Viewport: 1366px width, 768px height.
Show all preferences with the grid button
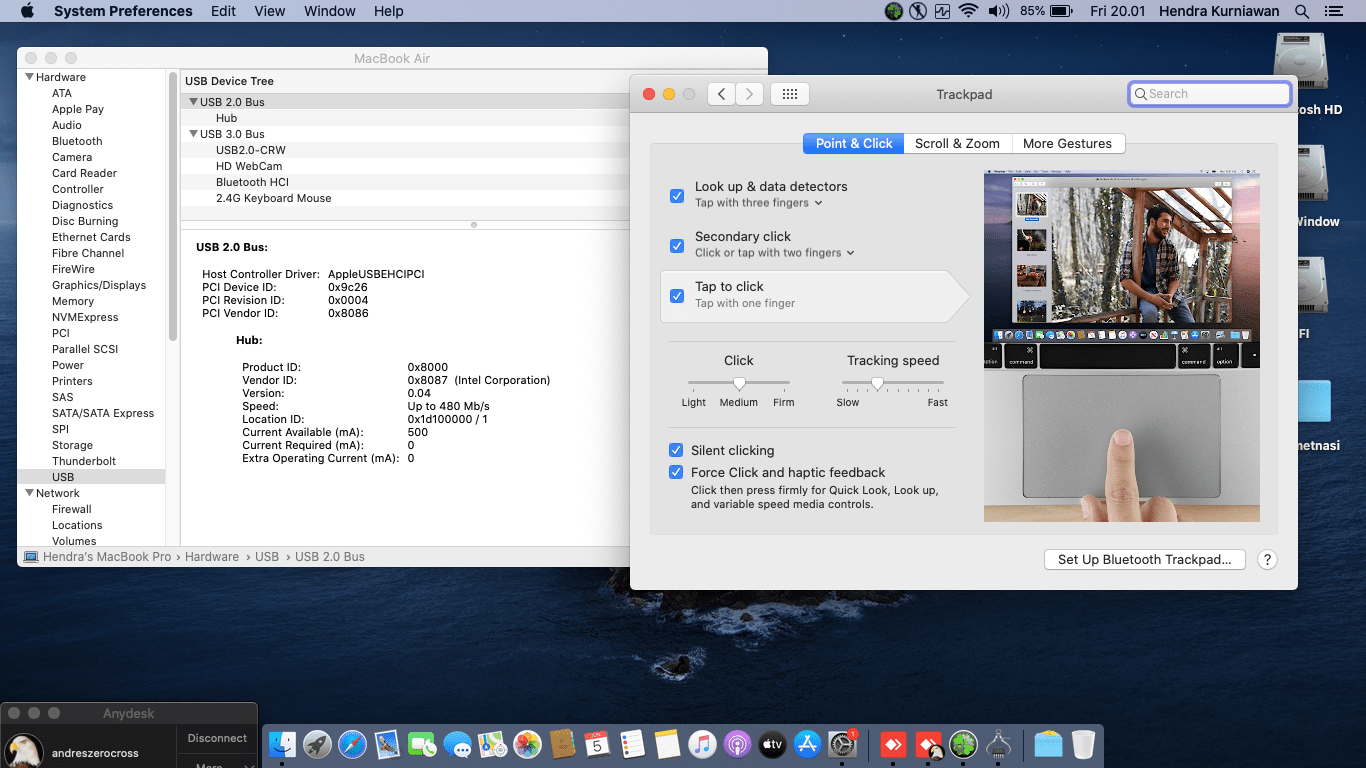(790, 94)
